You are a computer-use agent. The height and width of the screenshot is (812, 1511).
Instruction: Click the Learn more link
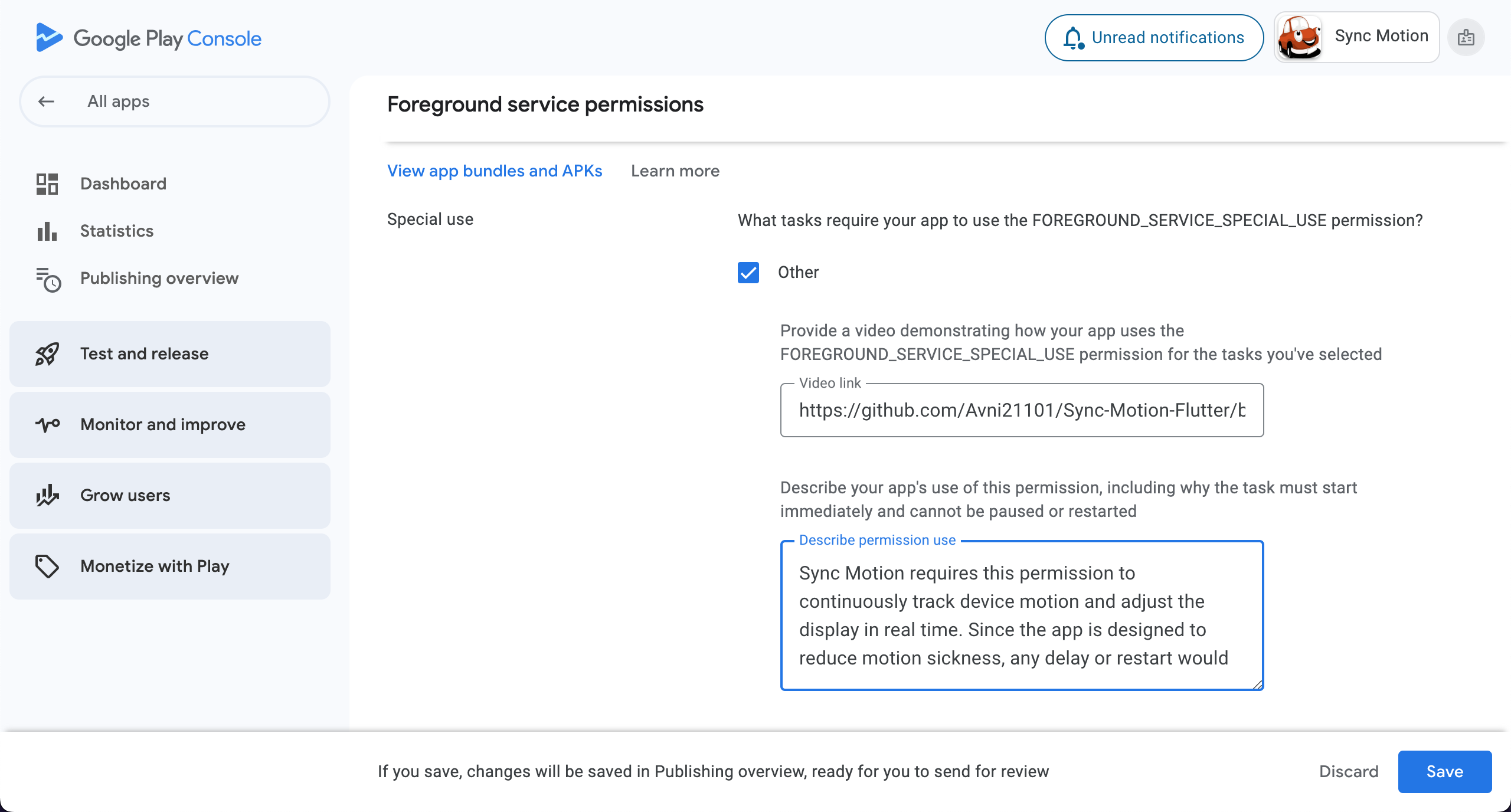coord(675,171)
